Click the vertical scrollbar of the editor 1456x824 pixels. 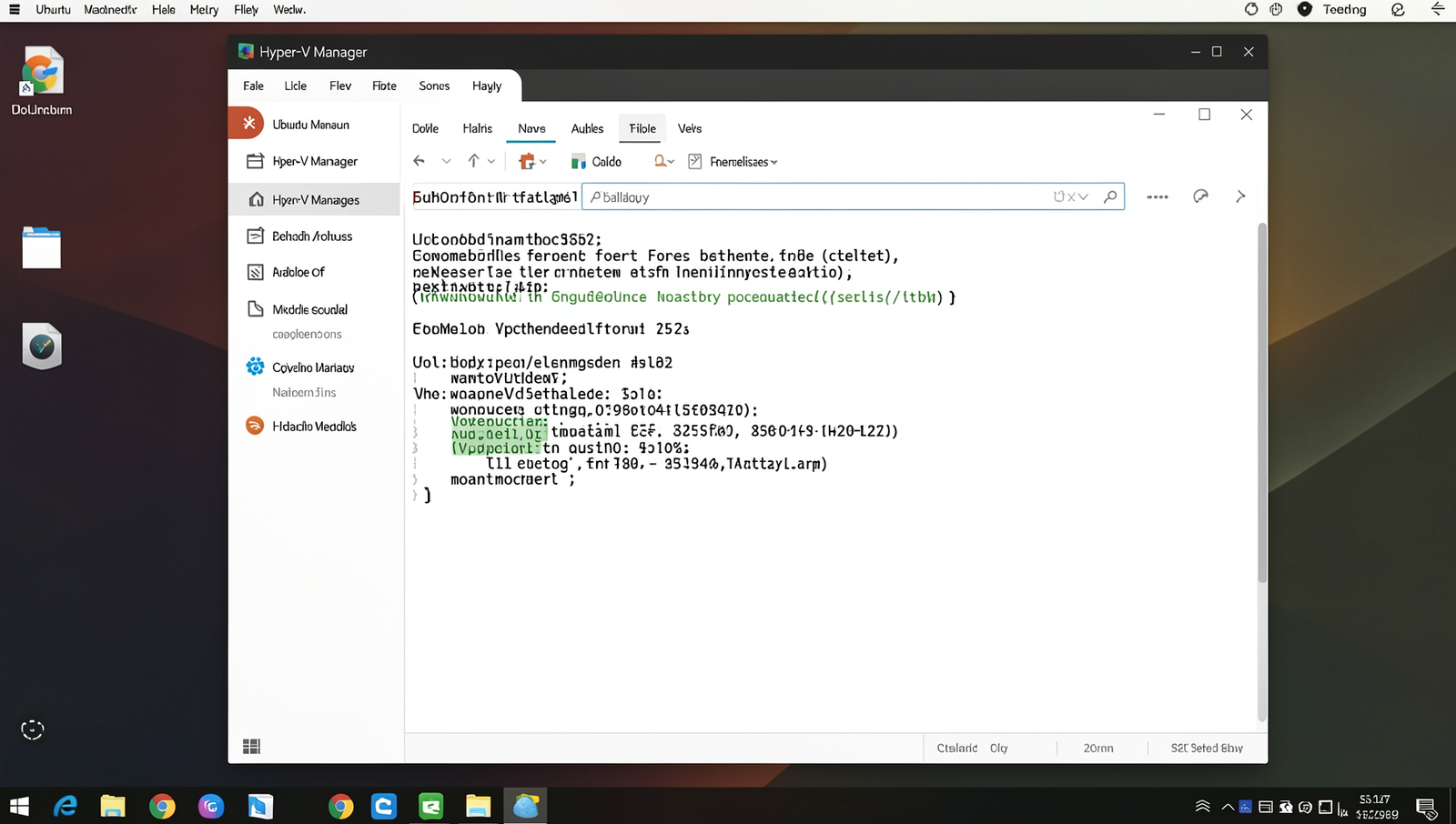[1262, 402]
